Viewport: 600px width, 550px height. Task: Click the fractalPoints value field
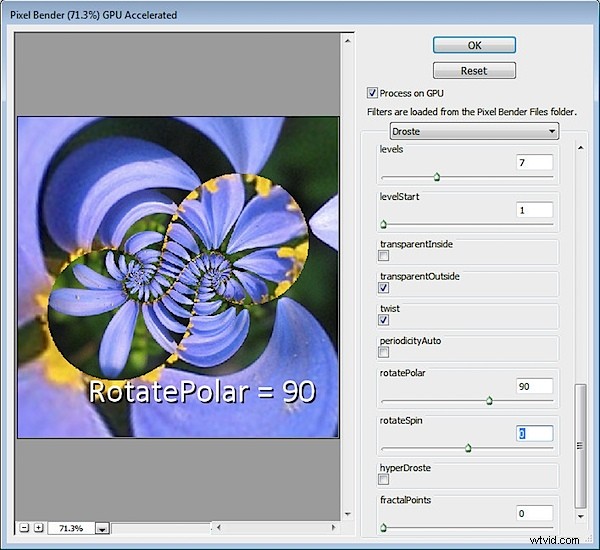(534, 513)
